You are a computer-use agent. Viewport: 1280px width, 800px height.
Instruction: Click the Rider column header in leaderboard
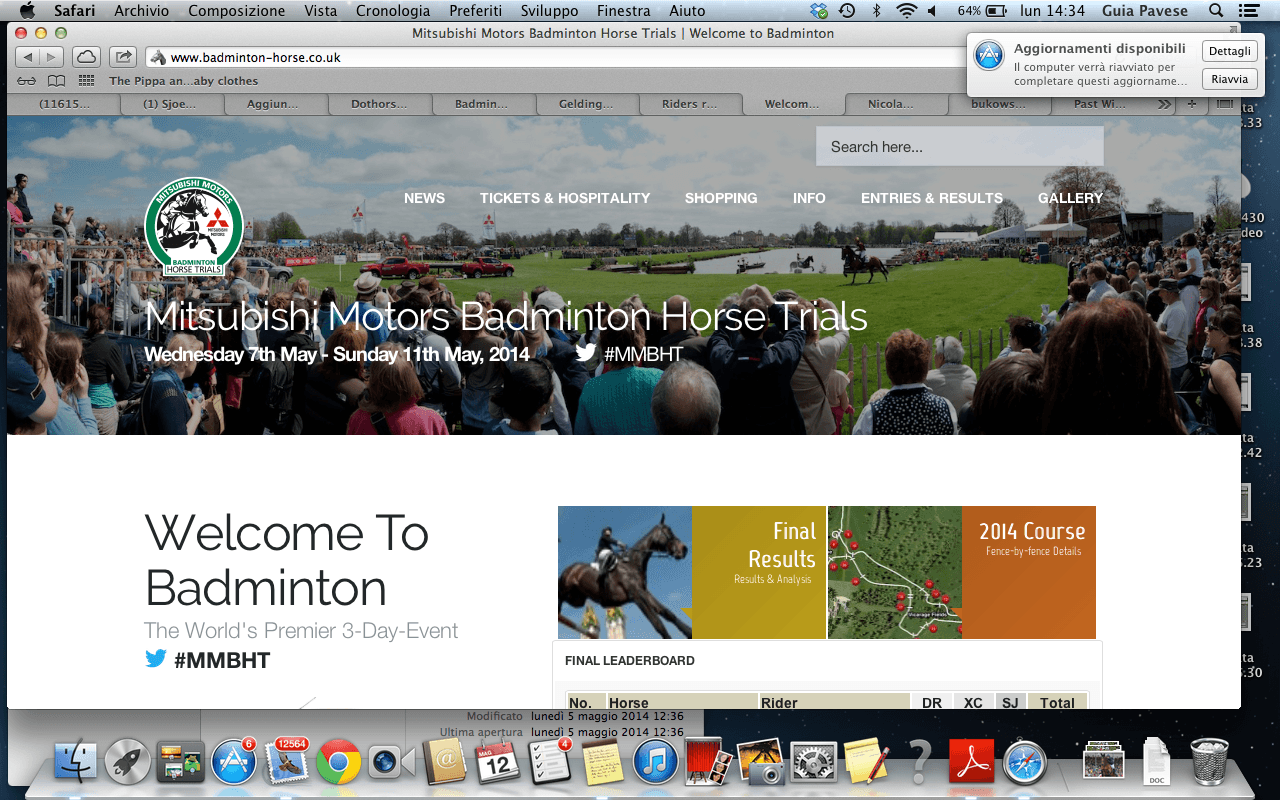tap(834, 702)
